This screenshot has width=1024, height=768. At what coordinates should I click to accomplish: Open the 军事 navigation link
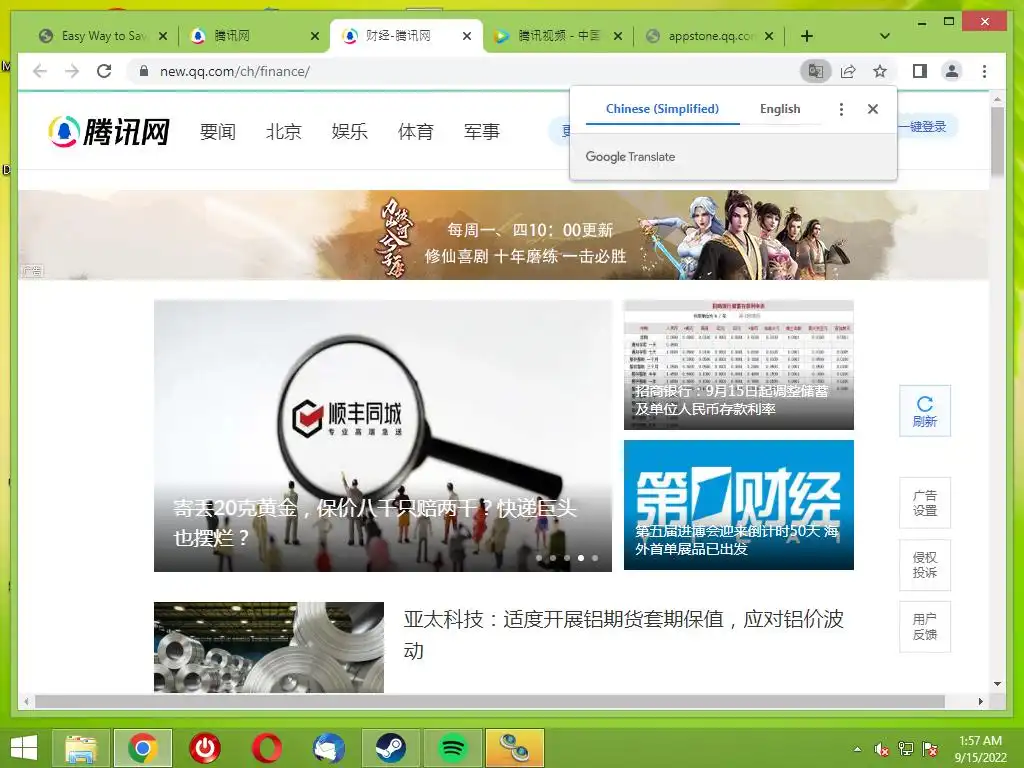pyautogui.click(x=481, y=131)
